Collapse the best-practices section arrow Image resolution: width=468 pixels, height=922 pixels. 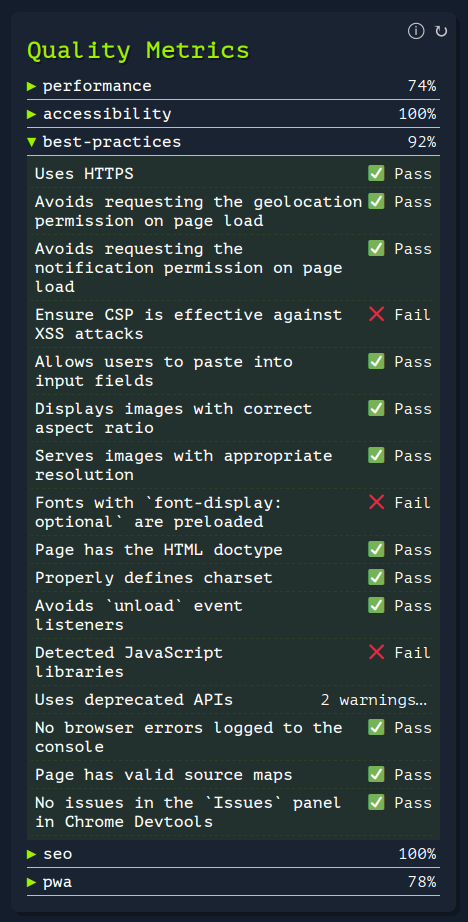pyautogui.click(x=32, y=142)
